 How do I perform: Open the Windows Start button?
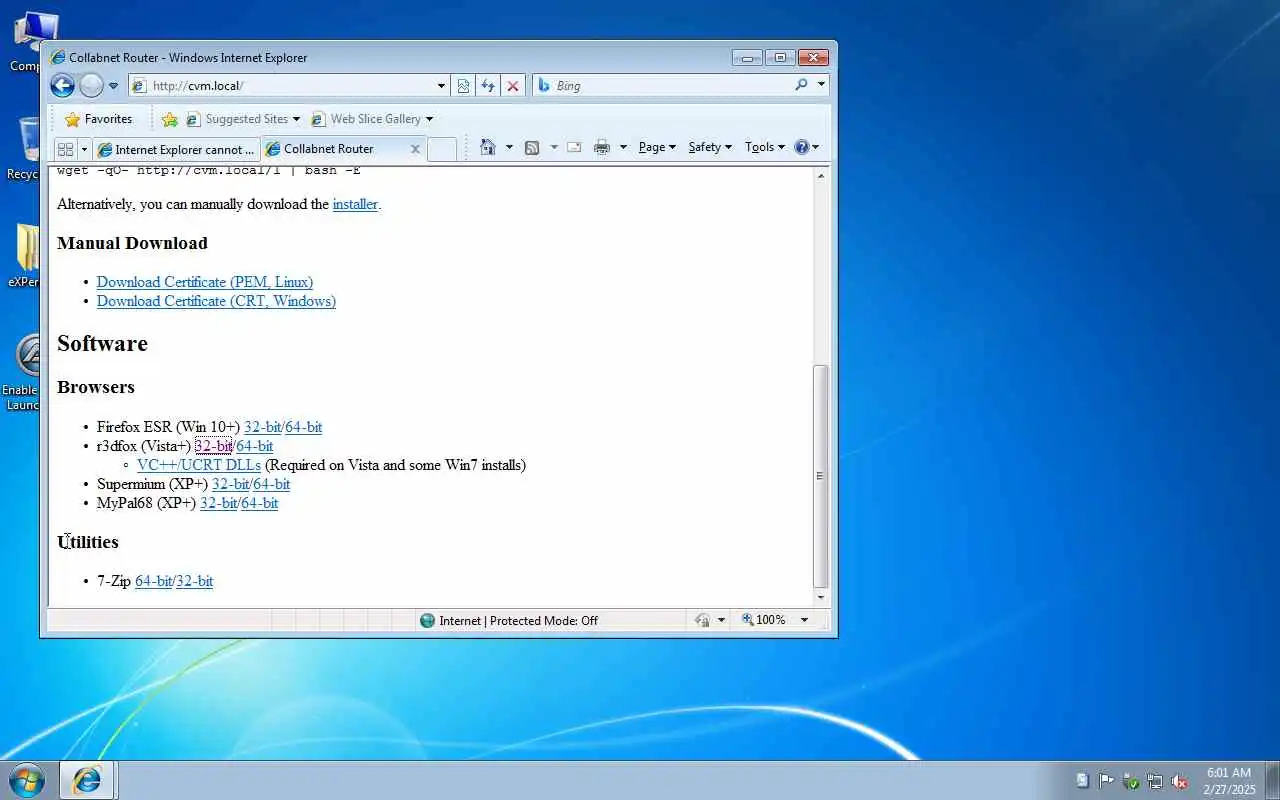27,780
